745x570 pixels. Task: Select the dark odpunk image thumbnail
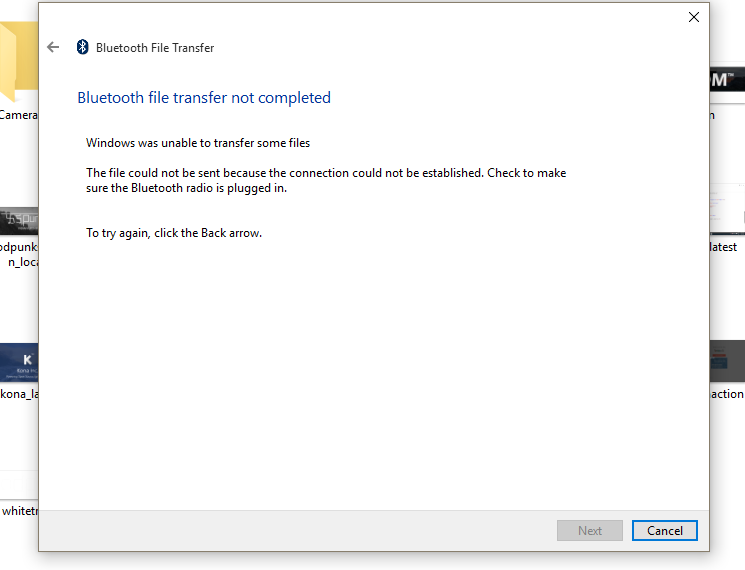point(19,221)
